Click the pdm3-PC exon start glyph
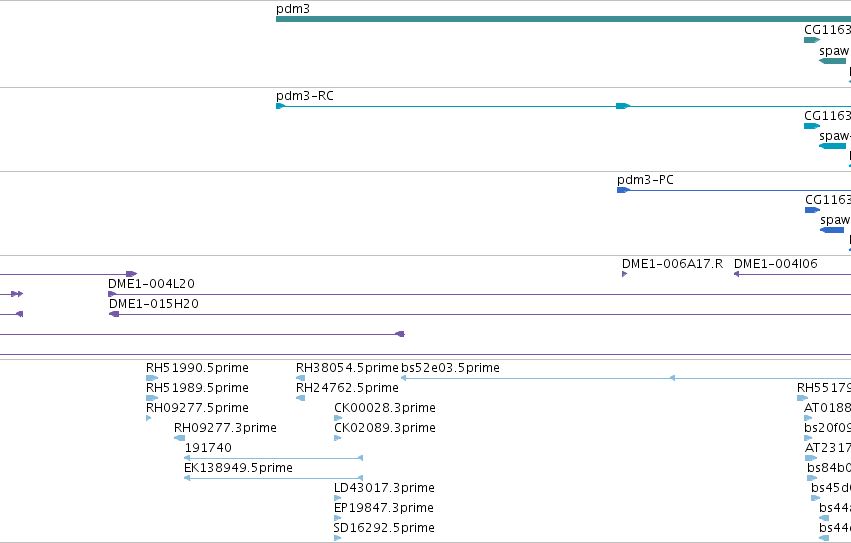851x543 pixels. tap(623, 190)
